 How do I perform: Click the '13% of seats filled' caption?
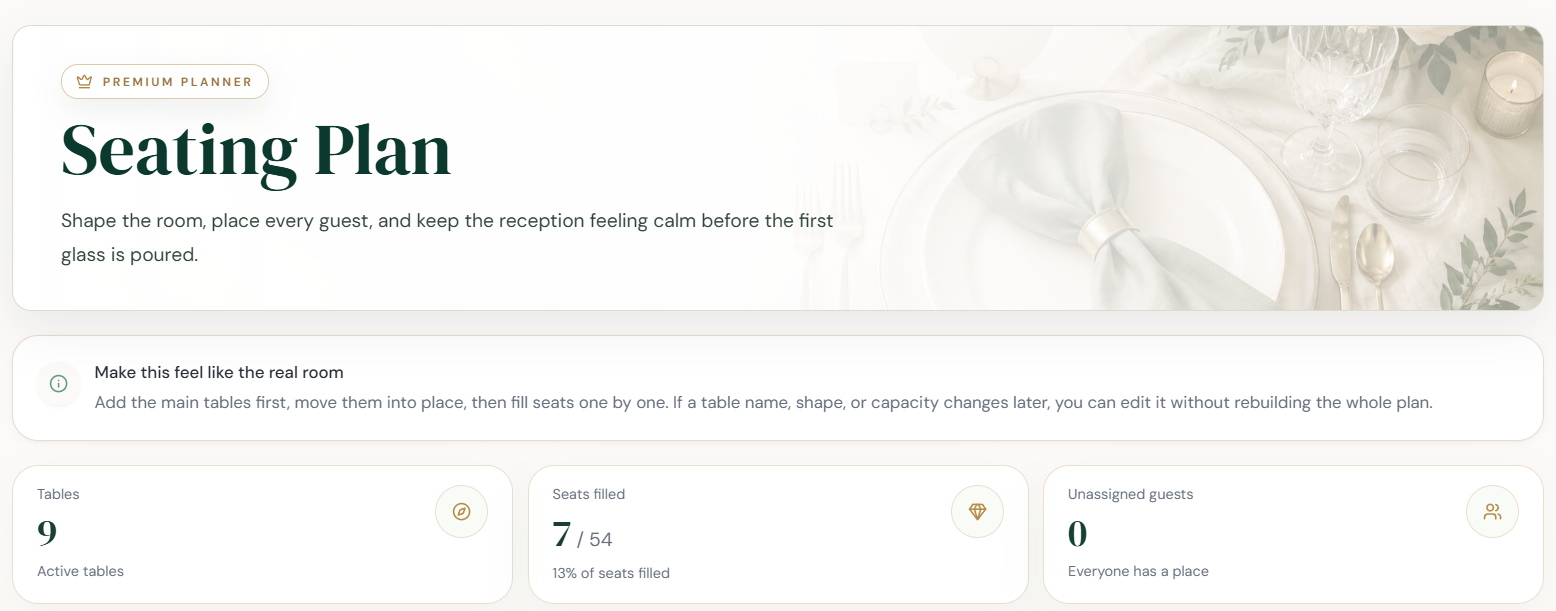(611, 573)
